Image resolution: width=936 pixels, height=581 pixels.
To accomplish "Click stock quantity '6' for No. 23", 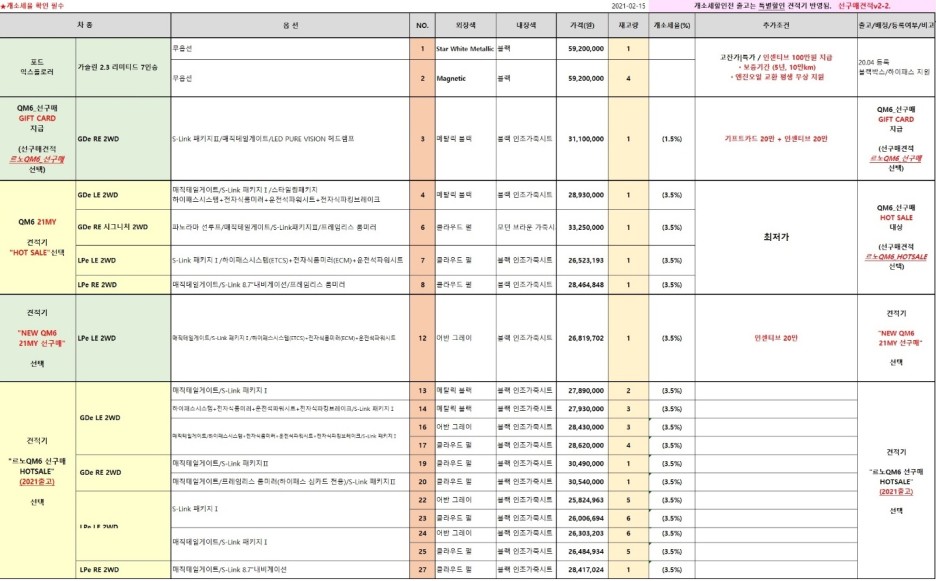I will (629, 519).
